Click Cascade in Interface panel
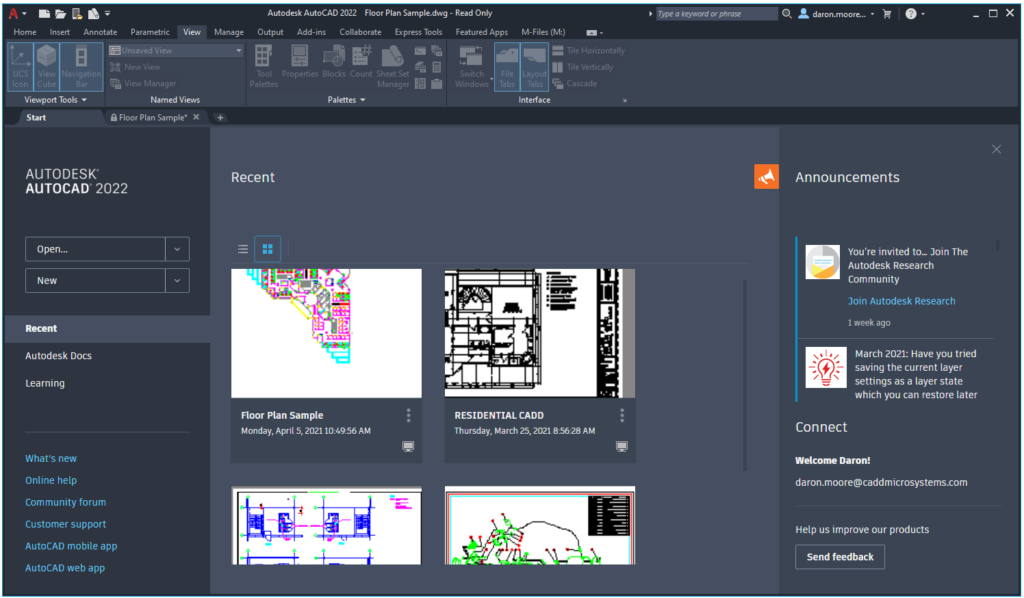Viewport: 1024px width, 598px height. click(575, 84)
